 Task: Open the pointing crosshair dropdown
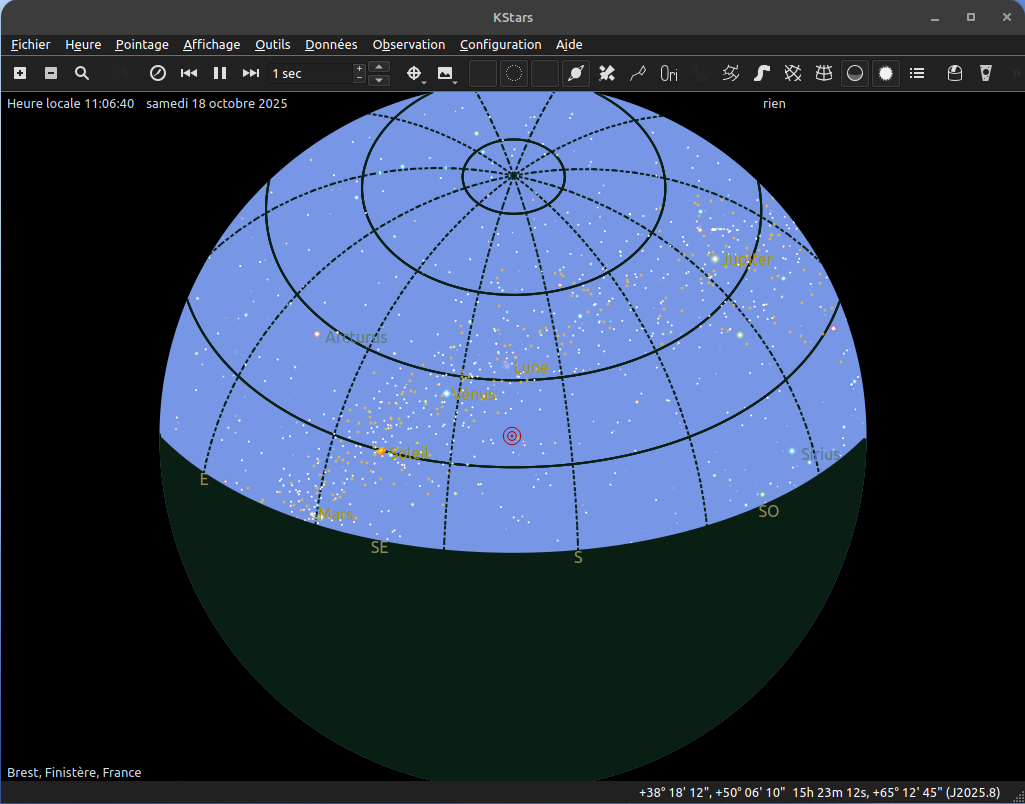point(415,73)
